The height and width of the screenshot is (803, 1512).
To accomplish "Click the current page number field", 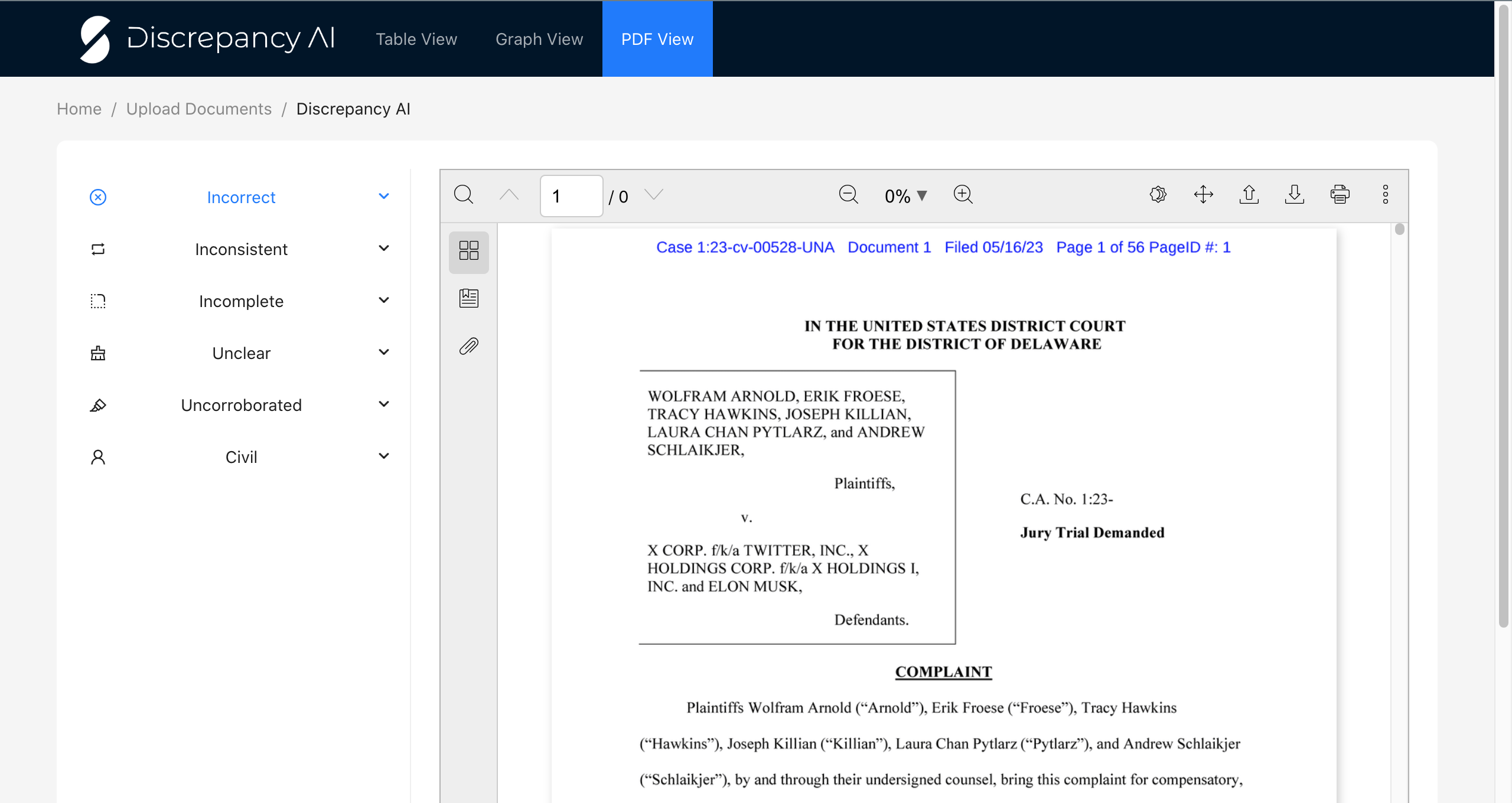I will click(571, 196).
